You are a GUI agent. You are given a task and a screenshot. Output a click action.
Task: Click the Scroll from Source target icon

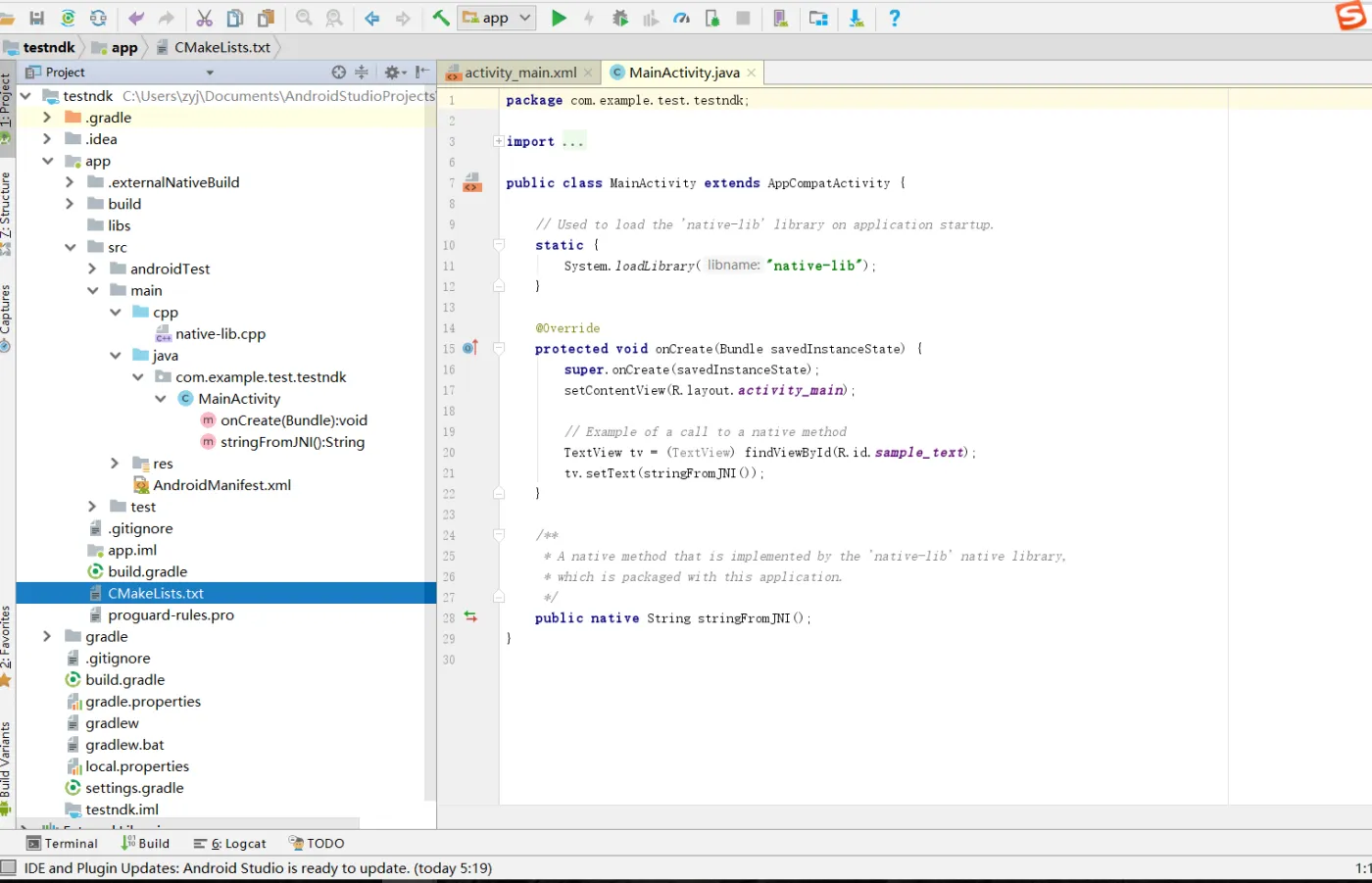tap(339, 72)
